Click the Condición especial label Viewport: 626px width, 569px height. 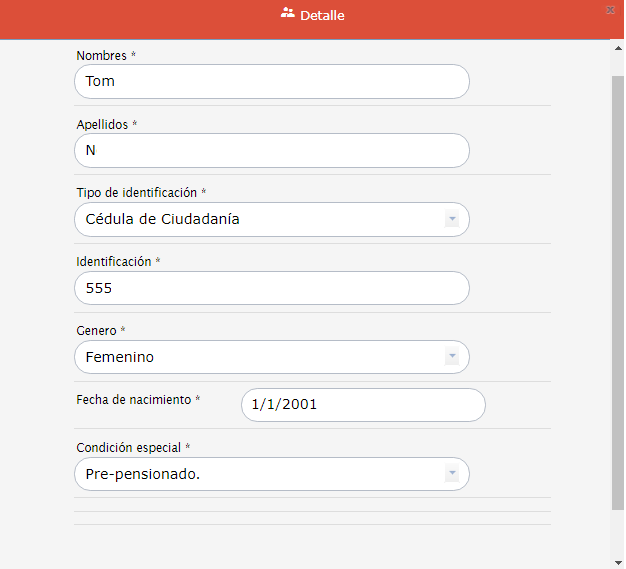click(x=129, y=448)
